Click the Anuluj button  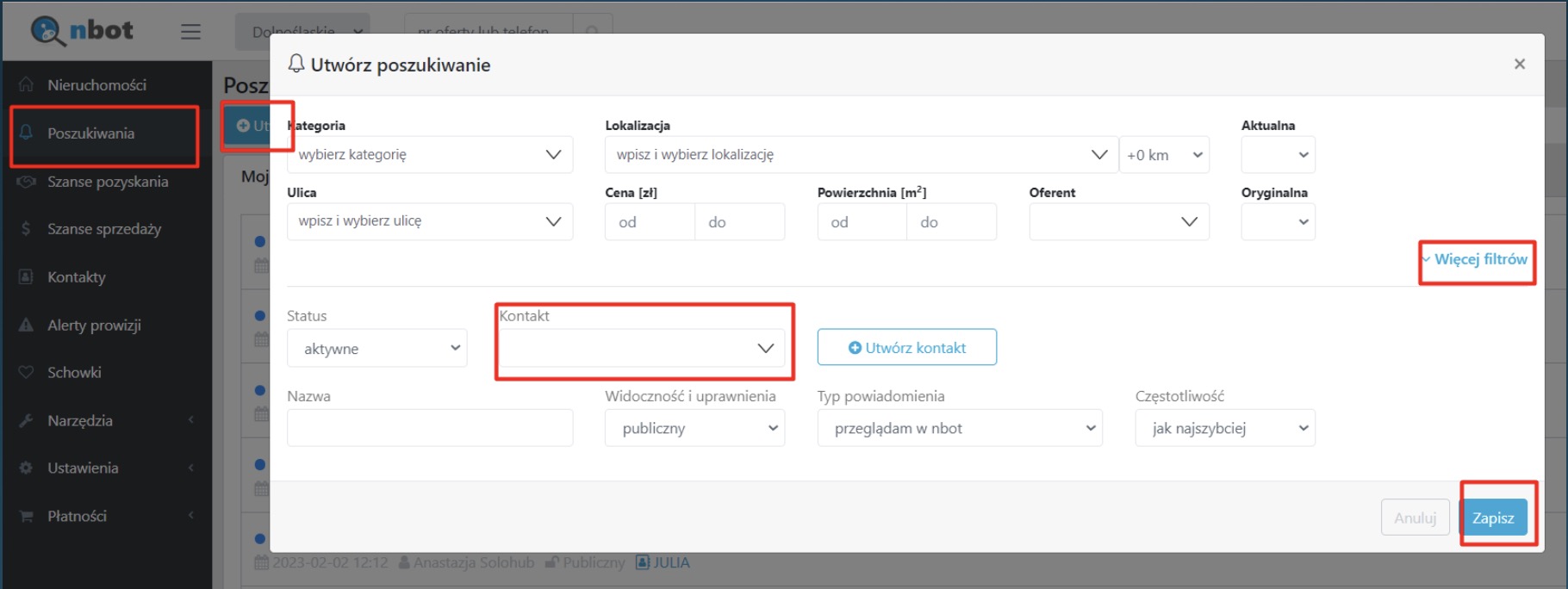click(1416, 518)
